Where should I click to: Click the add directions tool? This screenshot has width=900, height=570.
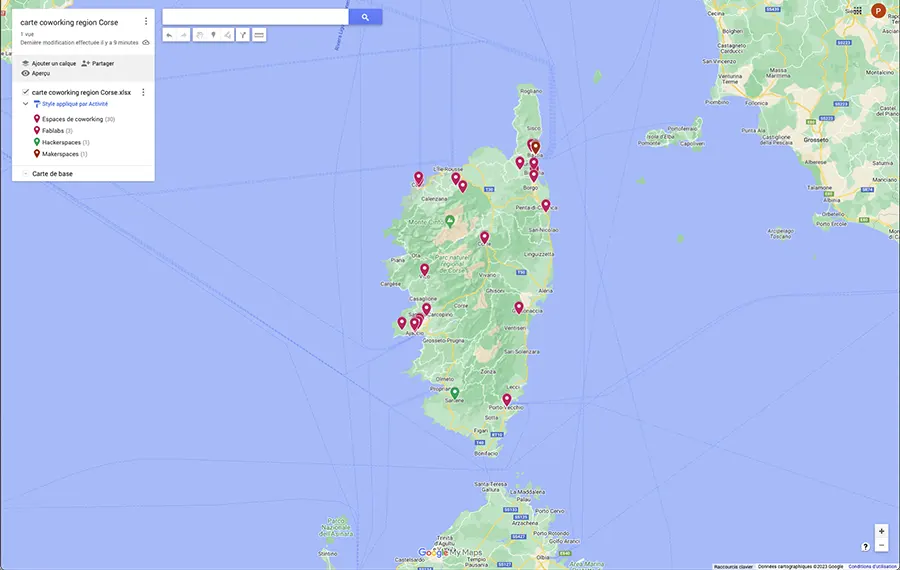point(243,35)
